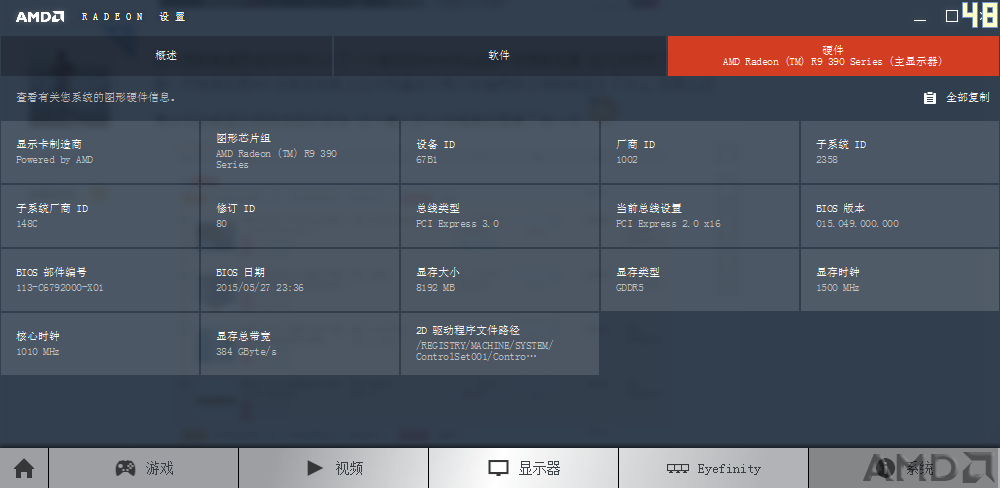Select the 显示卡制造商 tile
Screen dimensions: 1000x488
pyautogui.click(x=99, y=152)
